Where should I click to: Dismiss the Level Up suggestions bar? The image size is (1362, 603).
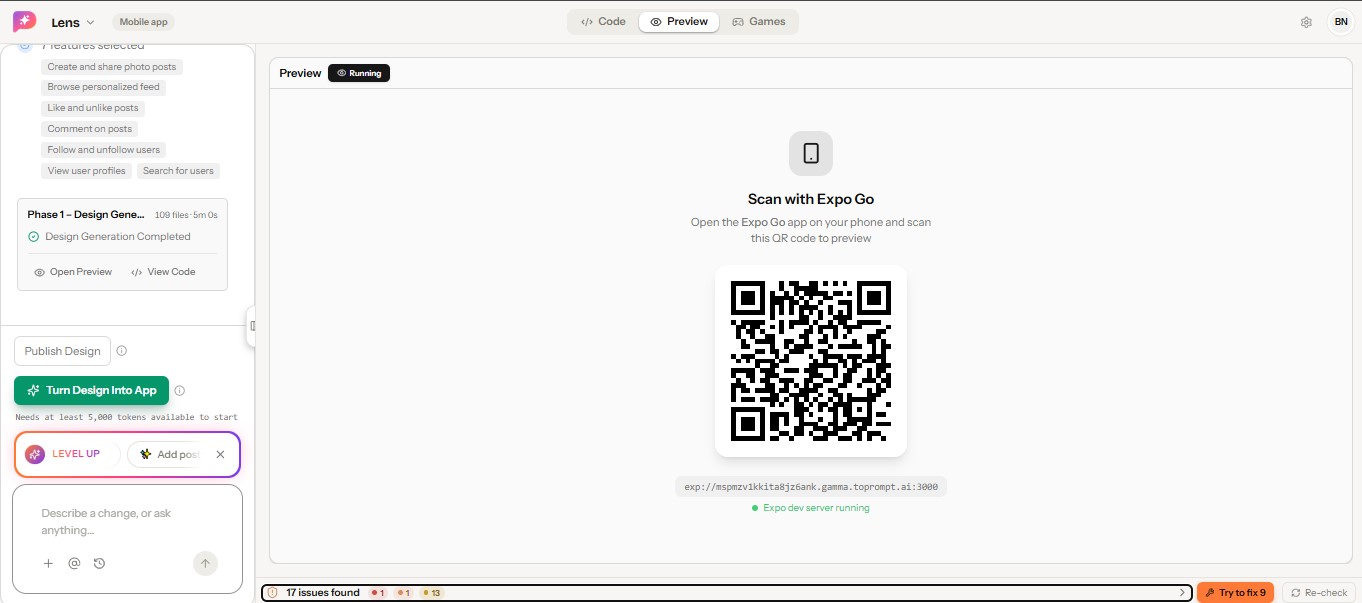pos(220,454)
